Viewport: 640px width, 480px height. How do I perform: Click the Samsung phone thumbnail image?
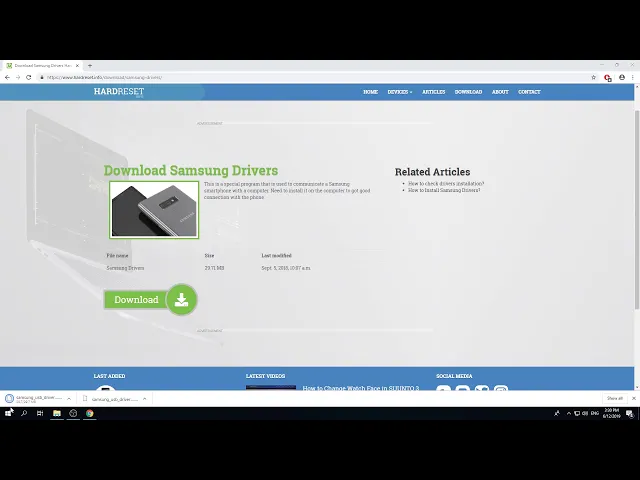(x=154, y=210)
